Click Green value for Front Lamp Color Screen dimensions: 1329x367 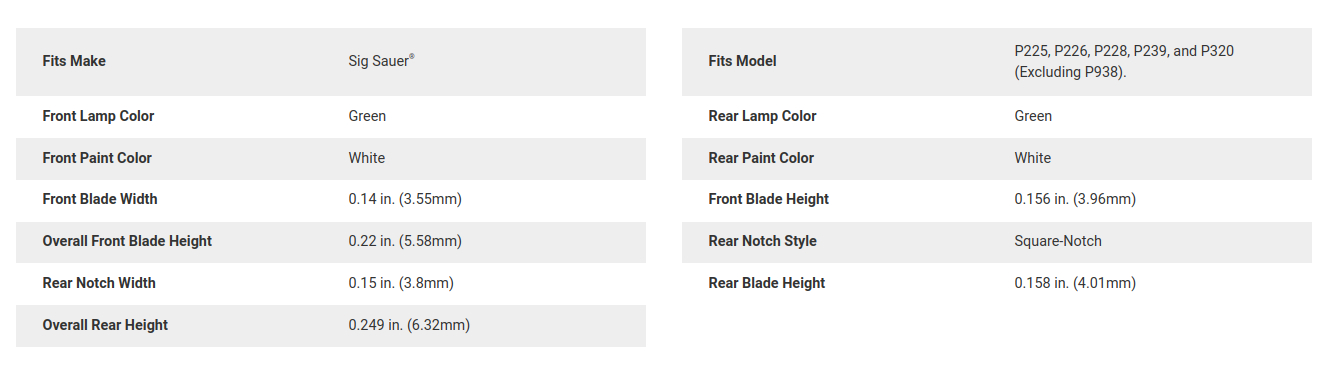tap(367, 116)
